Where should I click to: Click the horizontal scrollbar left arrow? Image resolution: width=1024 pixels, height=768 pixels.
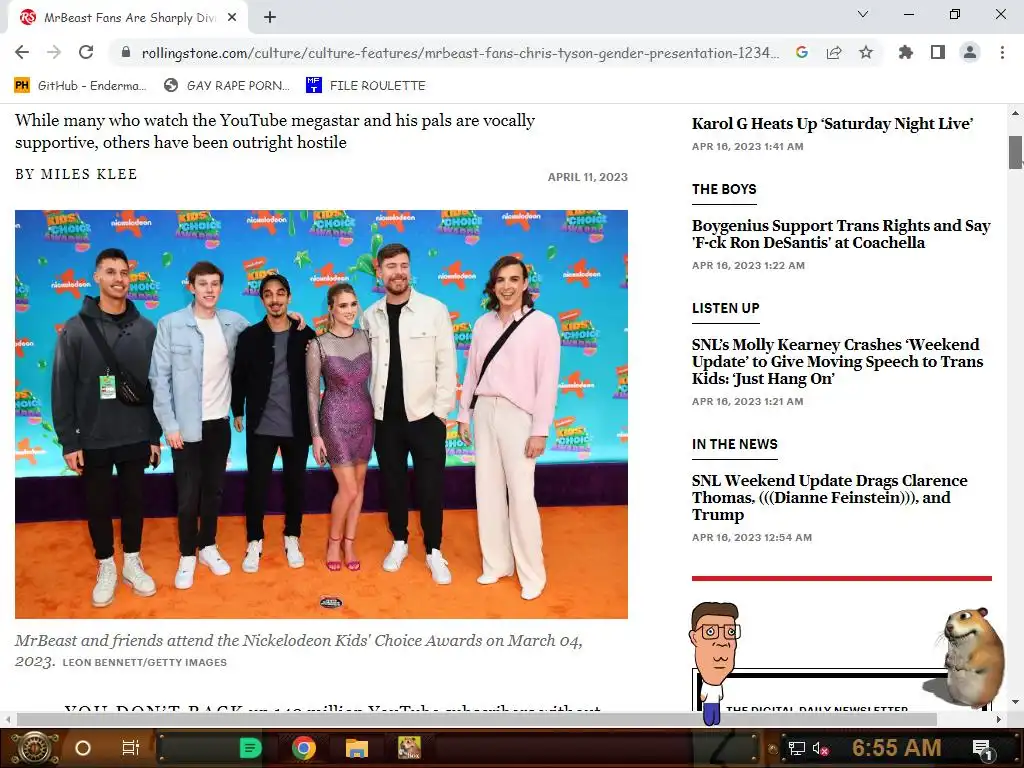coord(8,719)
